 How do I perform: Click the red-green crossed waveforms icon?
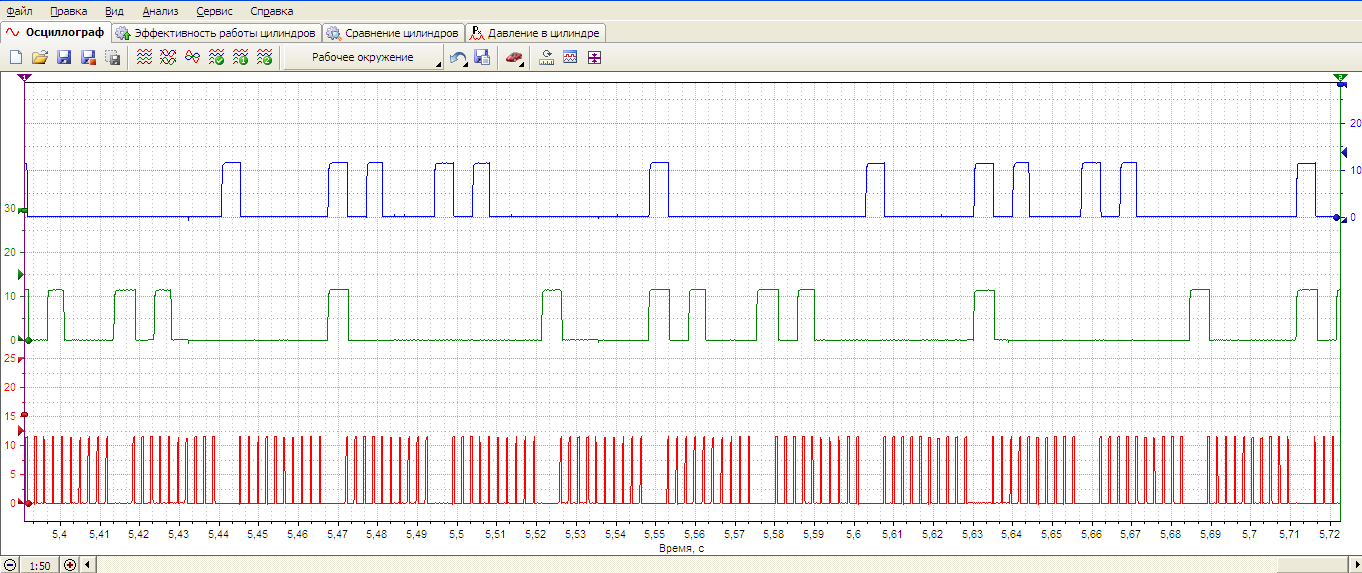(x=168, y=58)
